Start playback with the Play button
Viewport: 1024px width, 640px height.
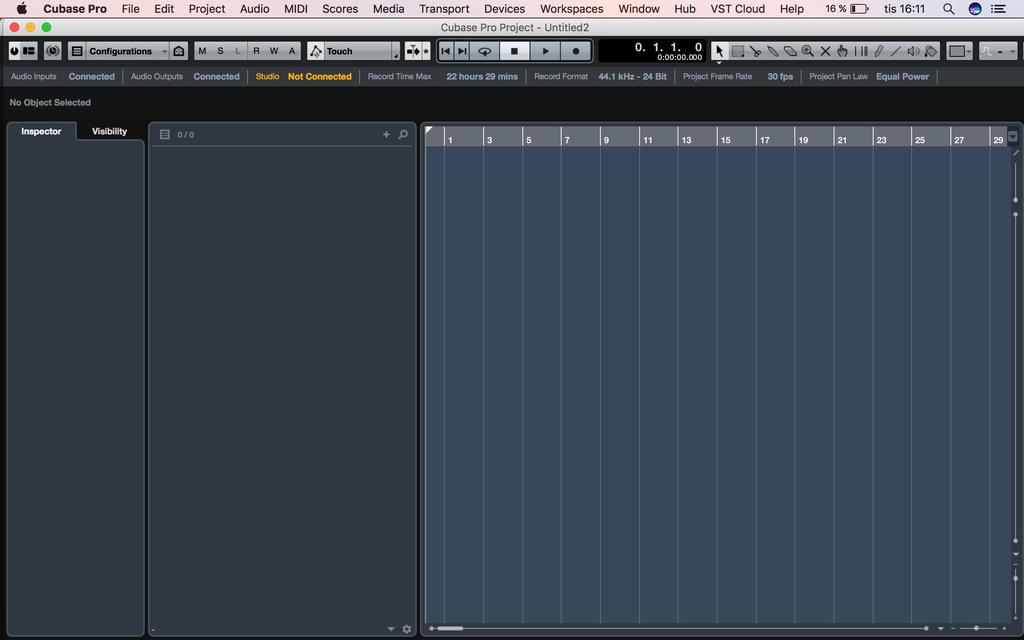(545, 51)
